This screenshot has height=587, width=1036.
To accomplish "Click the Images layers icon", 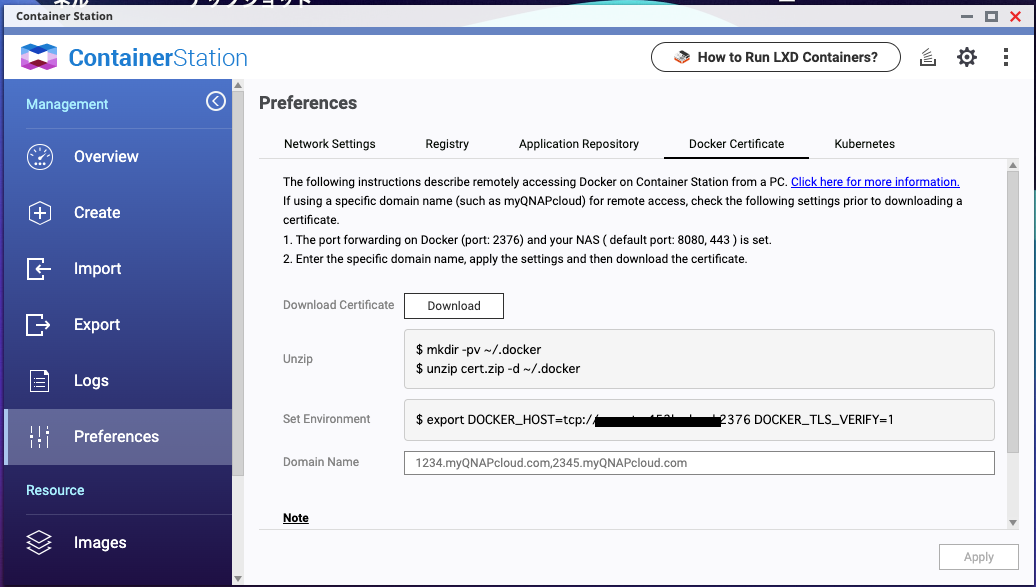I will click(x=39, y=542).
